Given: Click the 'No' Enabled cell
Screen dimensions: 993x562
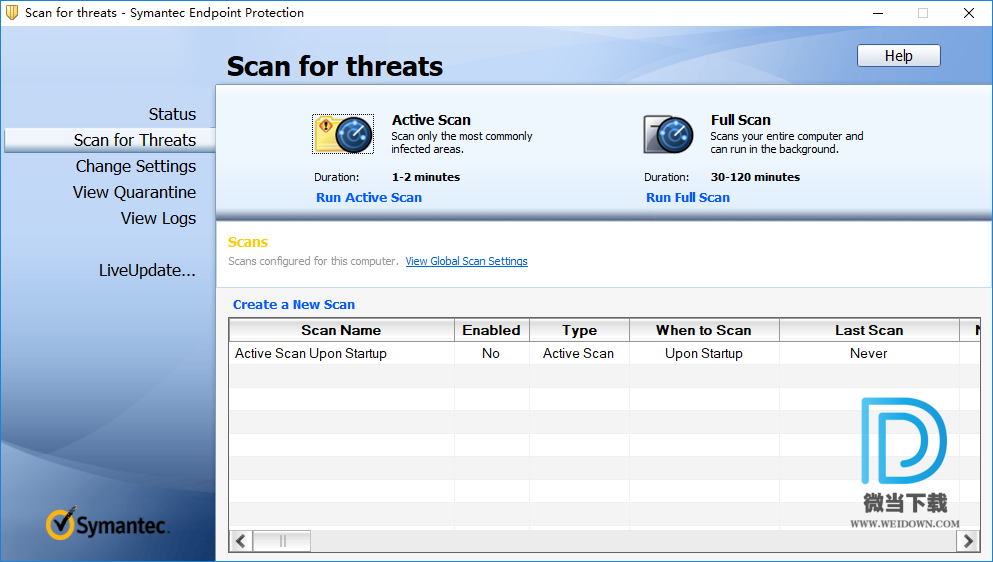Looking at the screenshot, I should pos(491,353).
